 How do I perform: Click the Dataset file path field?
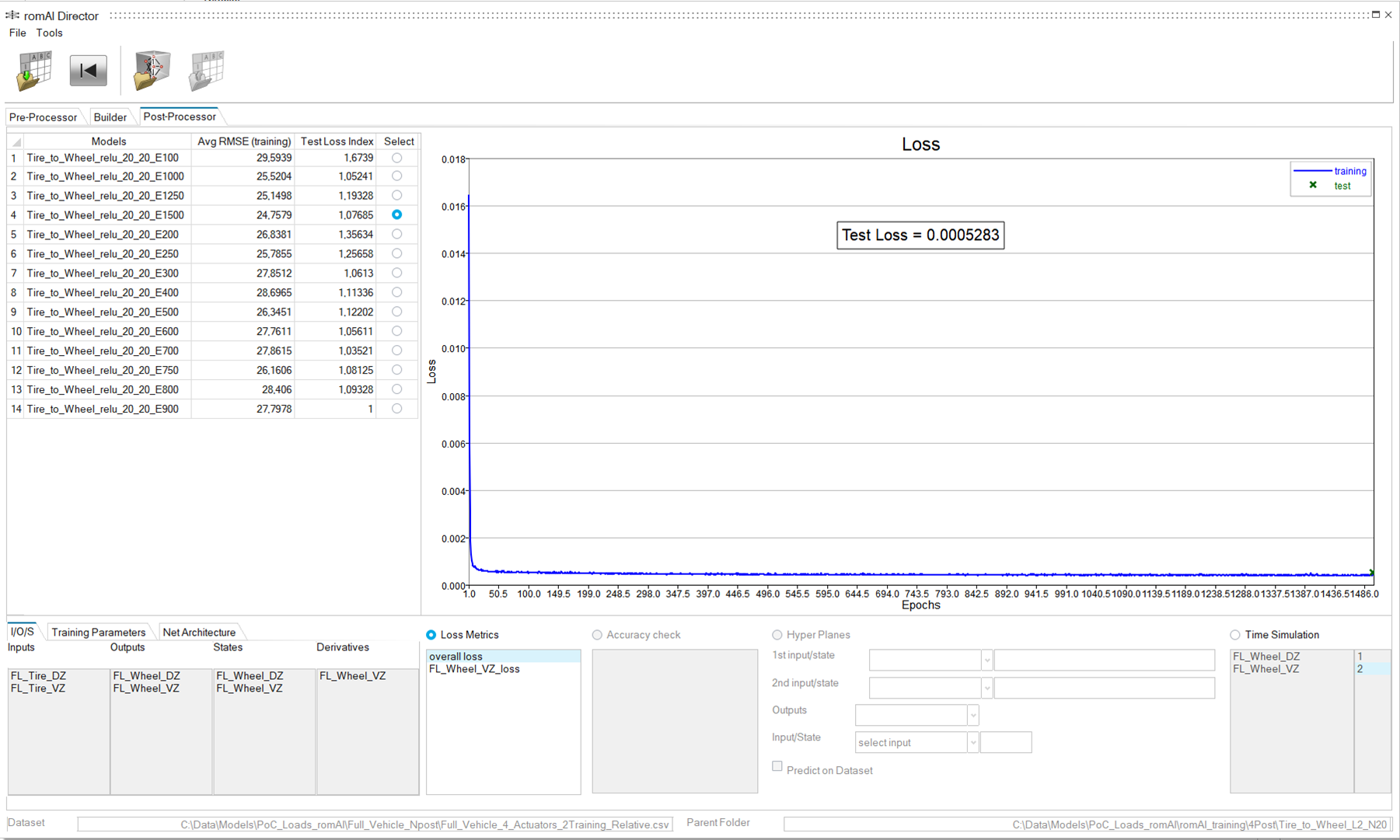click(x=375, y=824)
